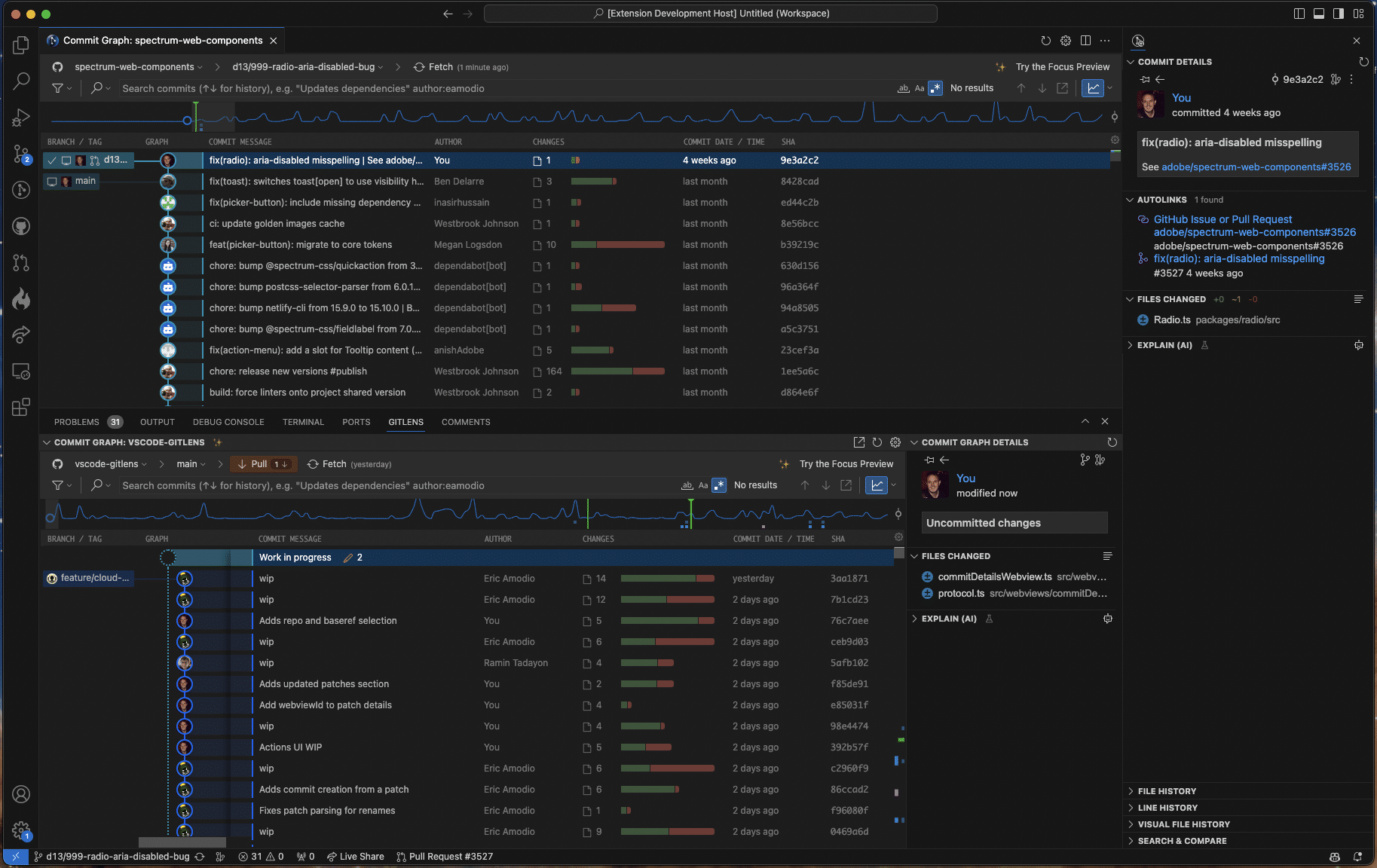This screenshot has height=868, width=1377.
Task: Open Accounts menu in activity bar
Action: [21, 794]
